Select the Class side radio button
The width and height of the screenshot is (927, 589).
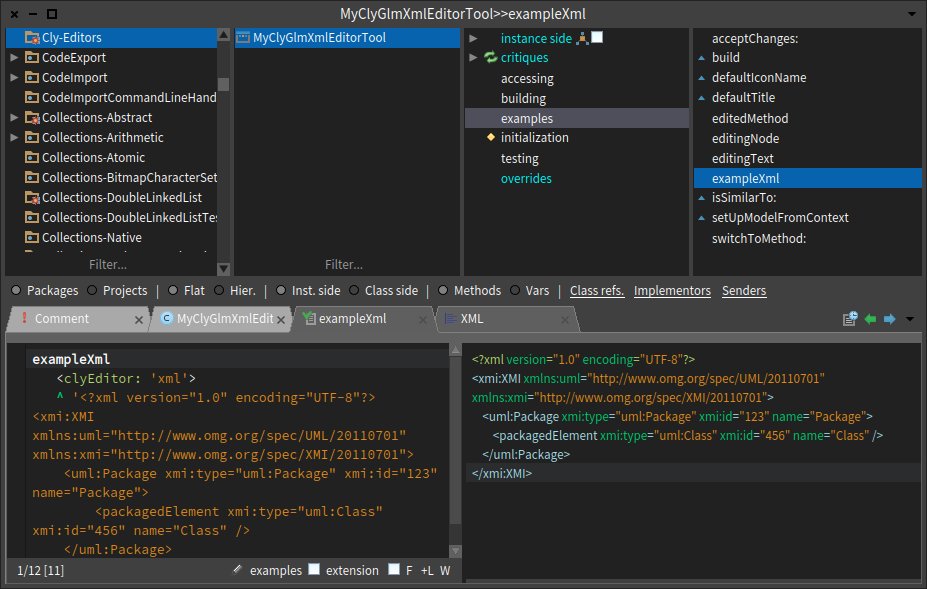tap(354, 291)
